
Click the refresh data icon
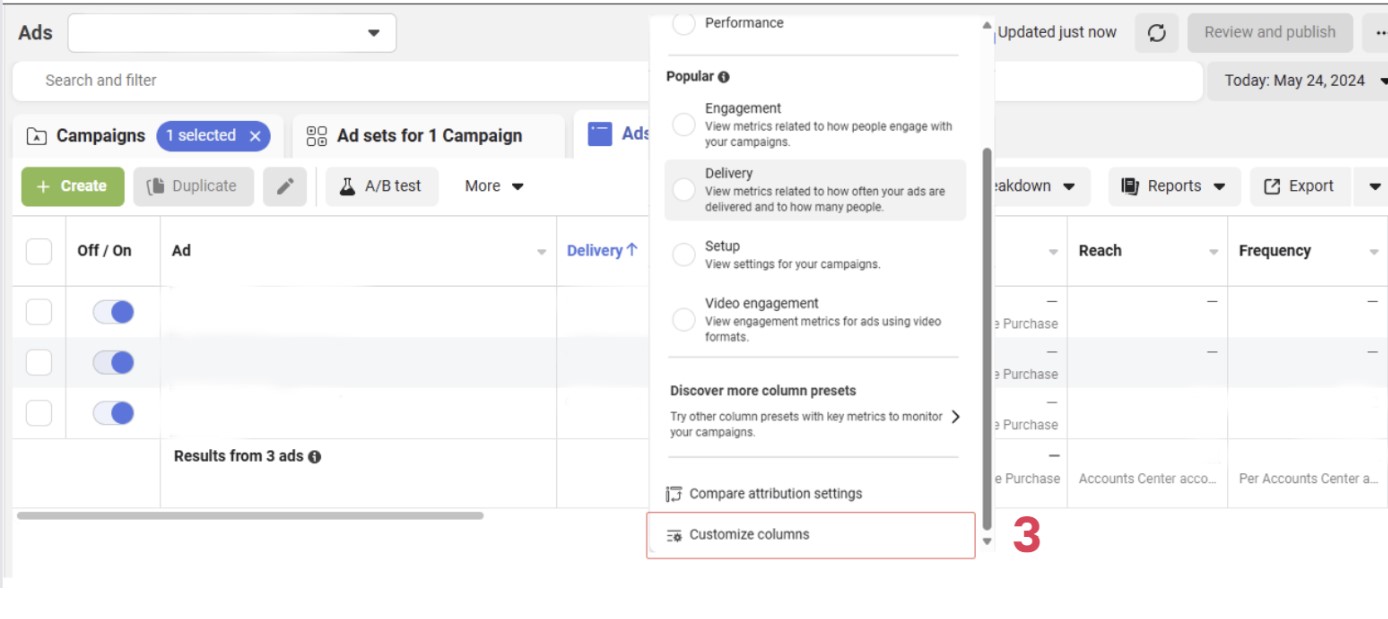1157,32
